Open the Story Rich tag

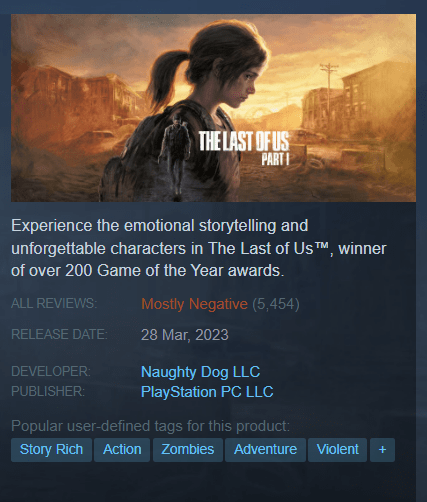[x=51, y=450]
